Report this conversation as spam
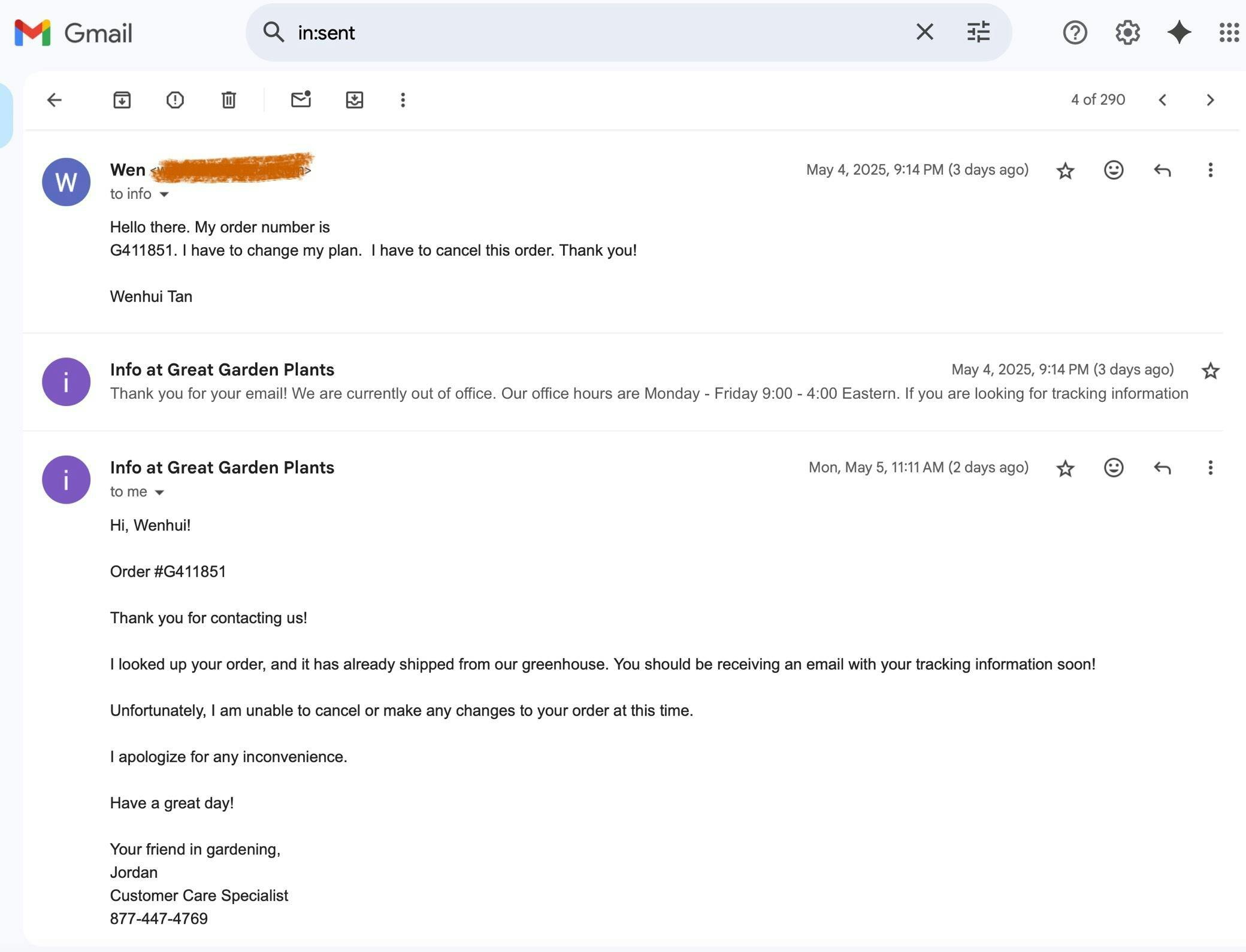1246x952 pixels. (x=175, y=100)
